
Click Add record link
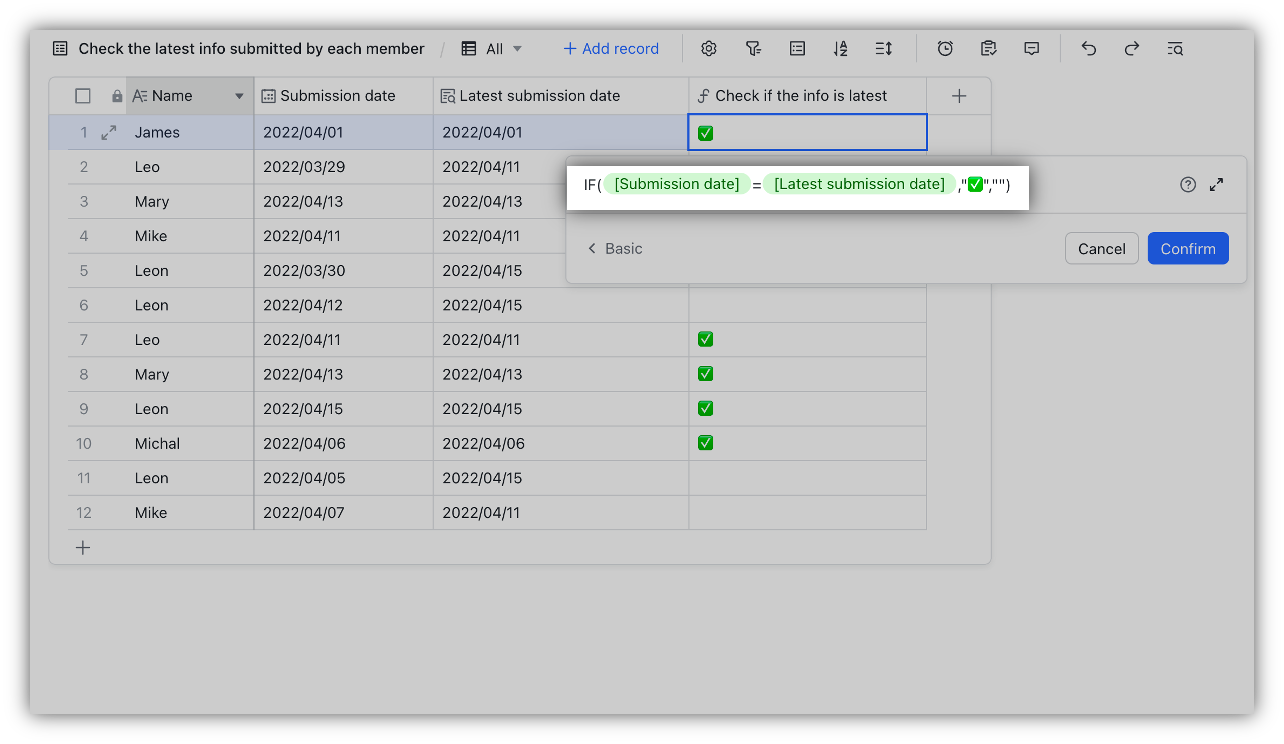tap(610, 49)
